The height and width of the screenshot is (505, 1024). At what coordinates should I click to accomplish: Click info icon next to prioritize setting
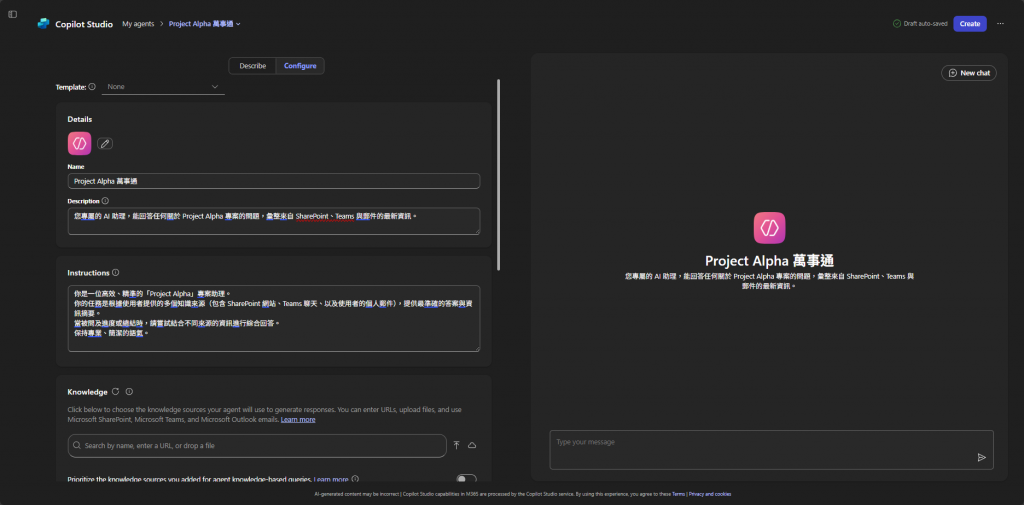coord(355,479)
